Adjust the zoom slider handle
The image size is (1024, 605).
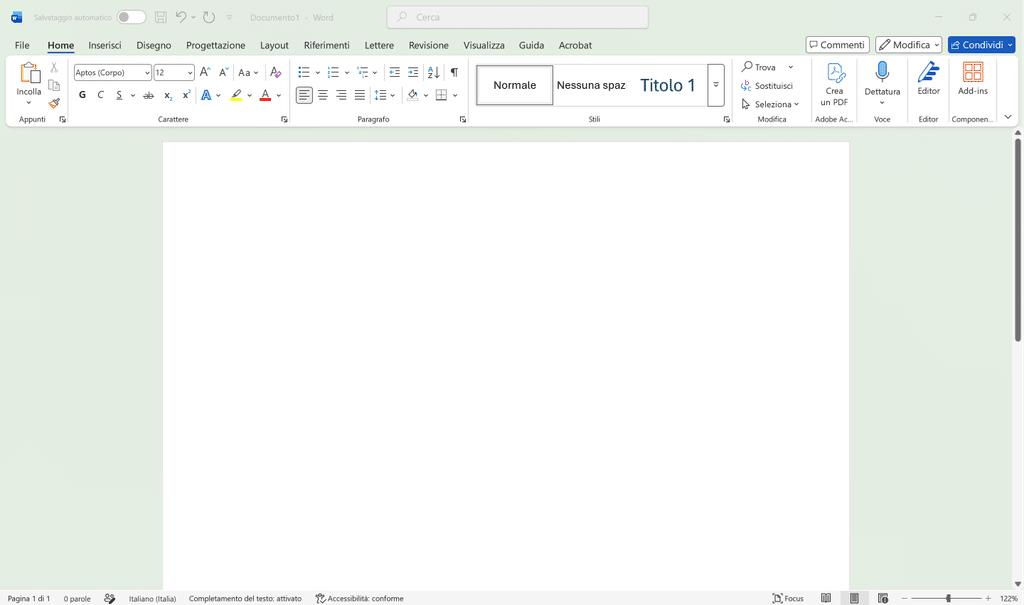(x=948, y=598)
